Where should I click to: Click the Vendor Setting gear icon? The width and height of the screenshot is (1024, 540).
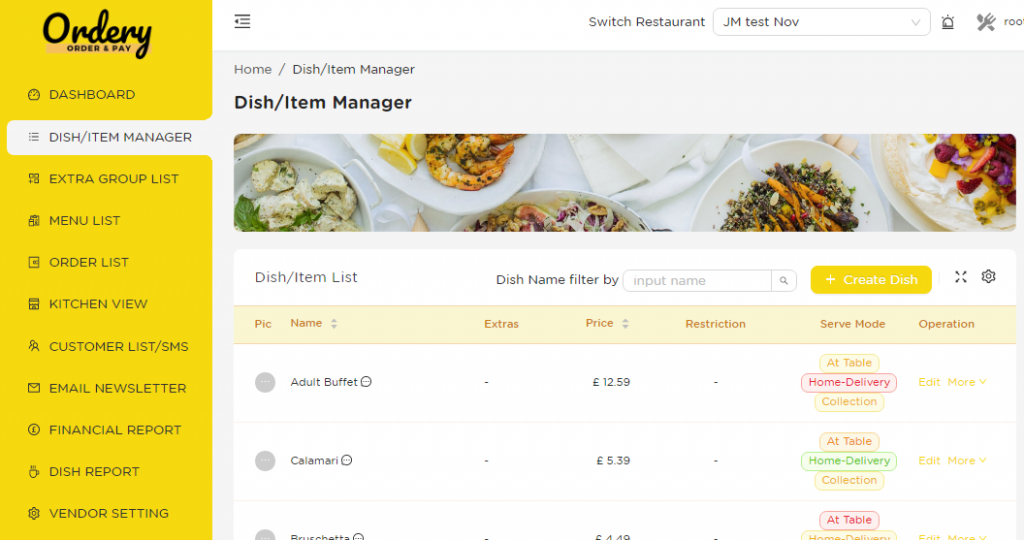34,513
